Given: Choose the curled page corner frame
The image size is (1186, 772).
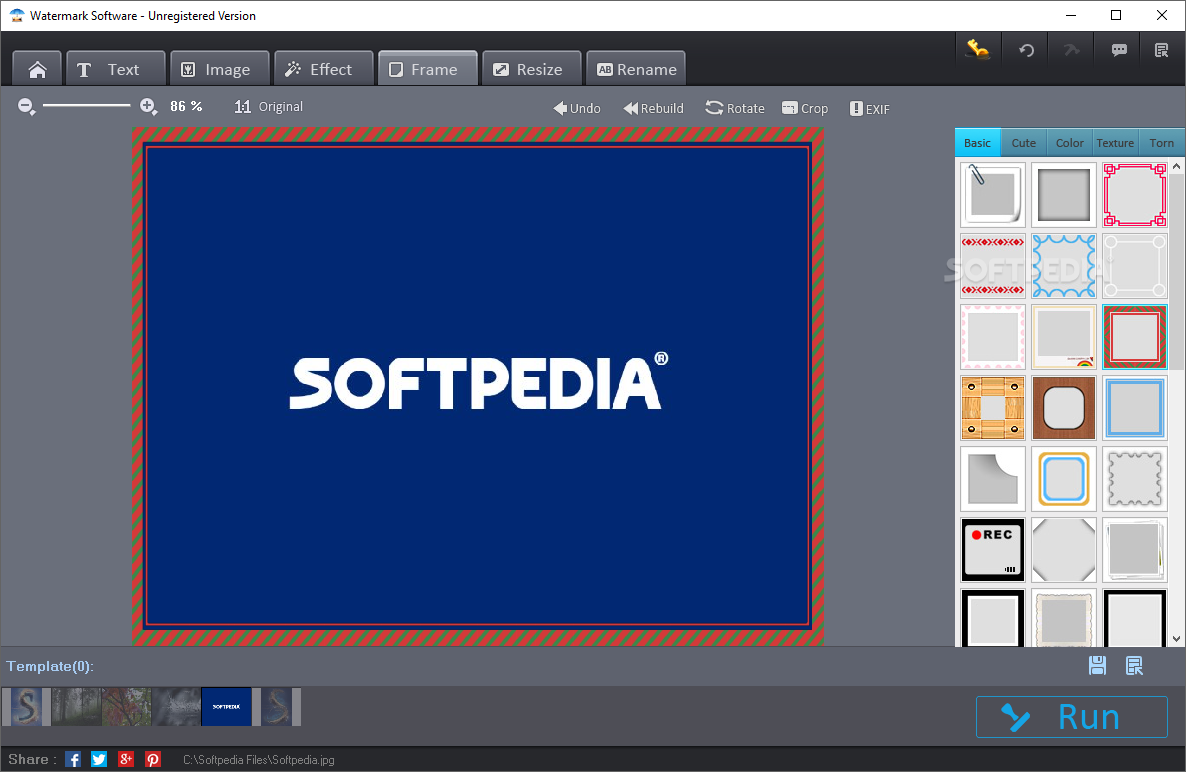Looking at the screenshot, I should pos(992,479).
